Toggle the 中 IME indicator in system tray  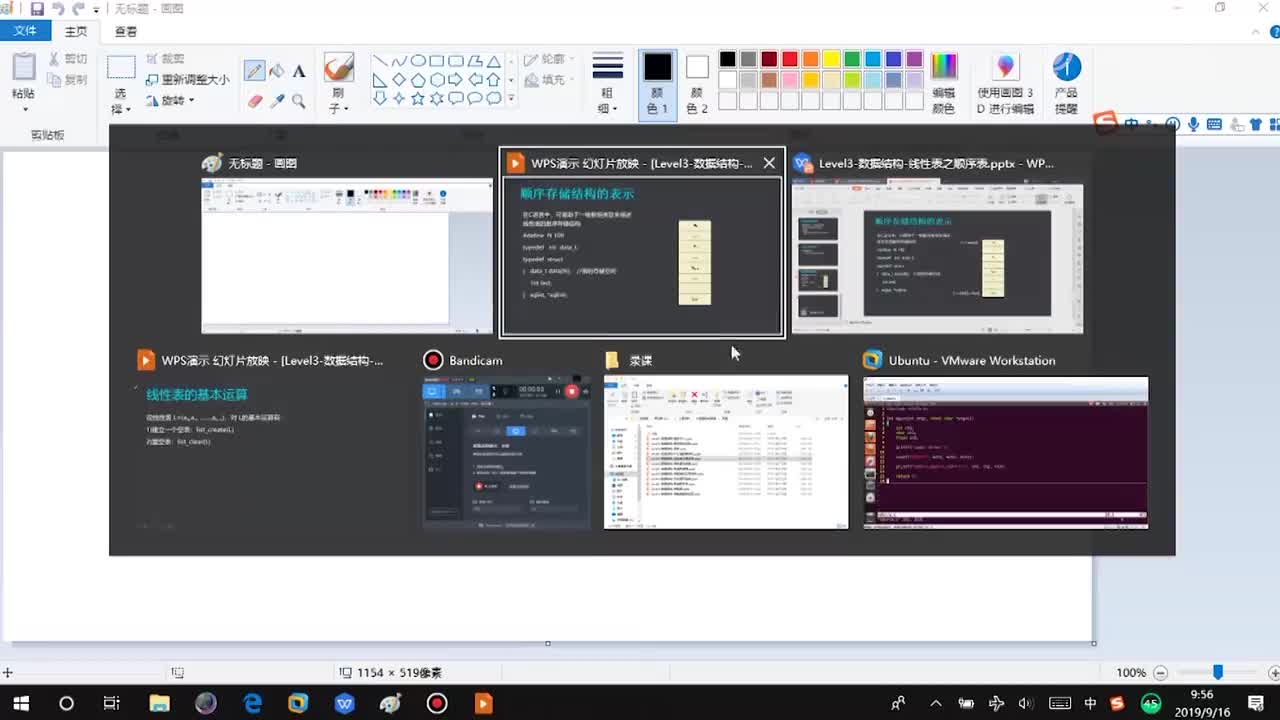click(1090, 704)
